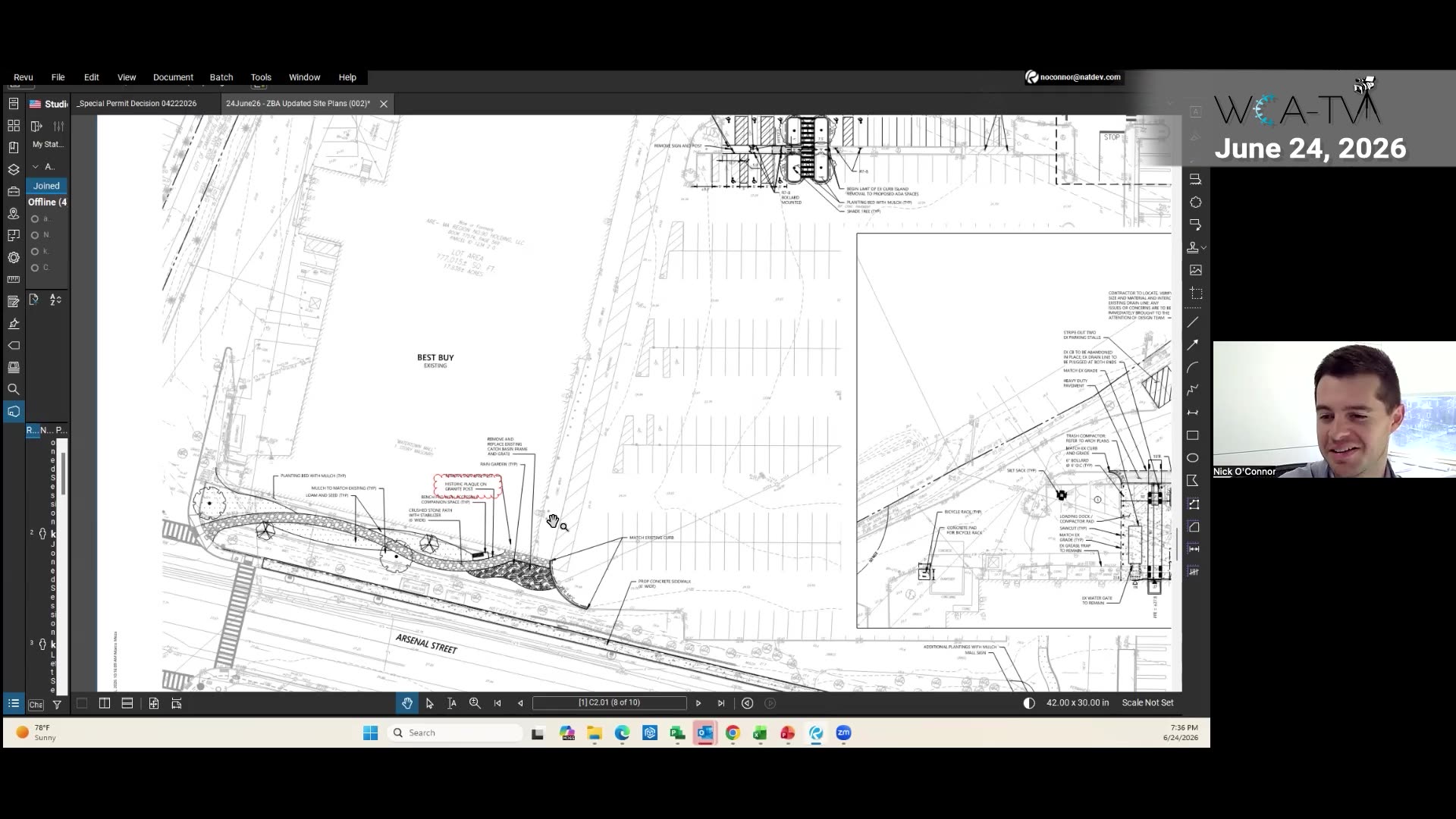Select the Image insert tool

pyautogui.click(x=1195, y=270)
